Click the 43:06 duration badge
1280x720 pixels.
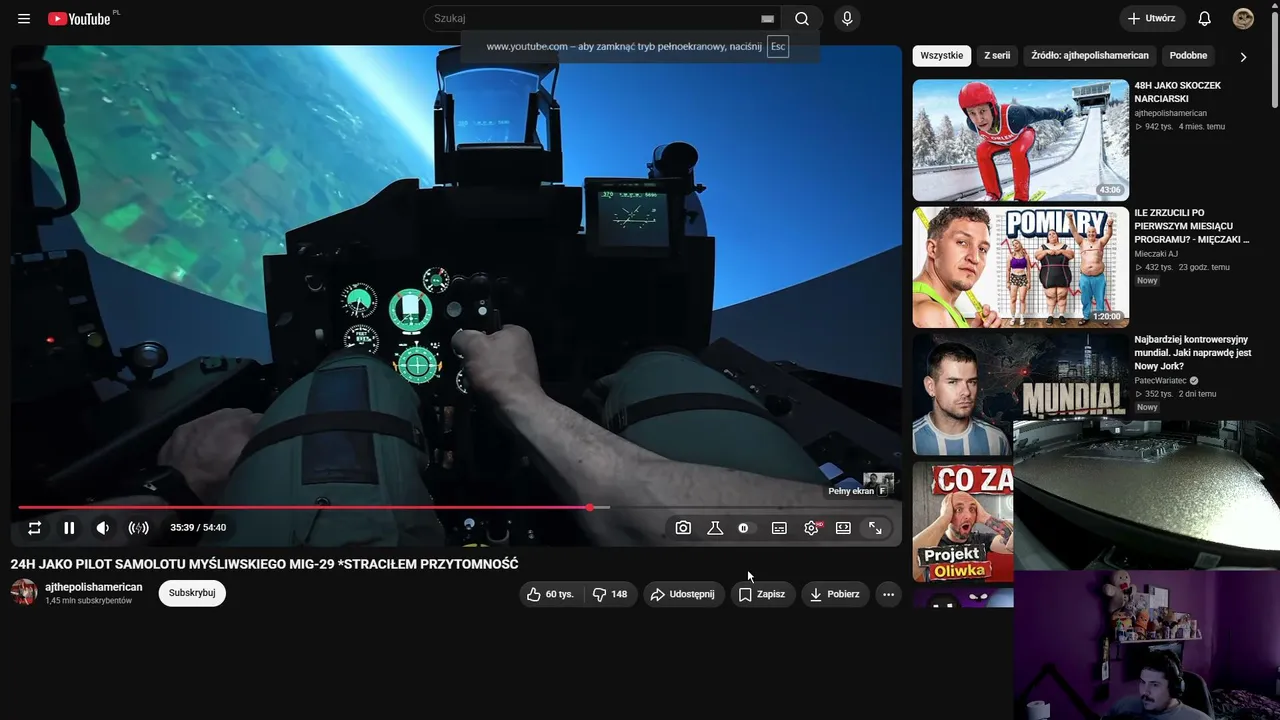(1110, 190)
